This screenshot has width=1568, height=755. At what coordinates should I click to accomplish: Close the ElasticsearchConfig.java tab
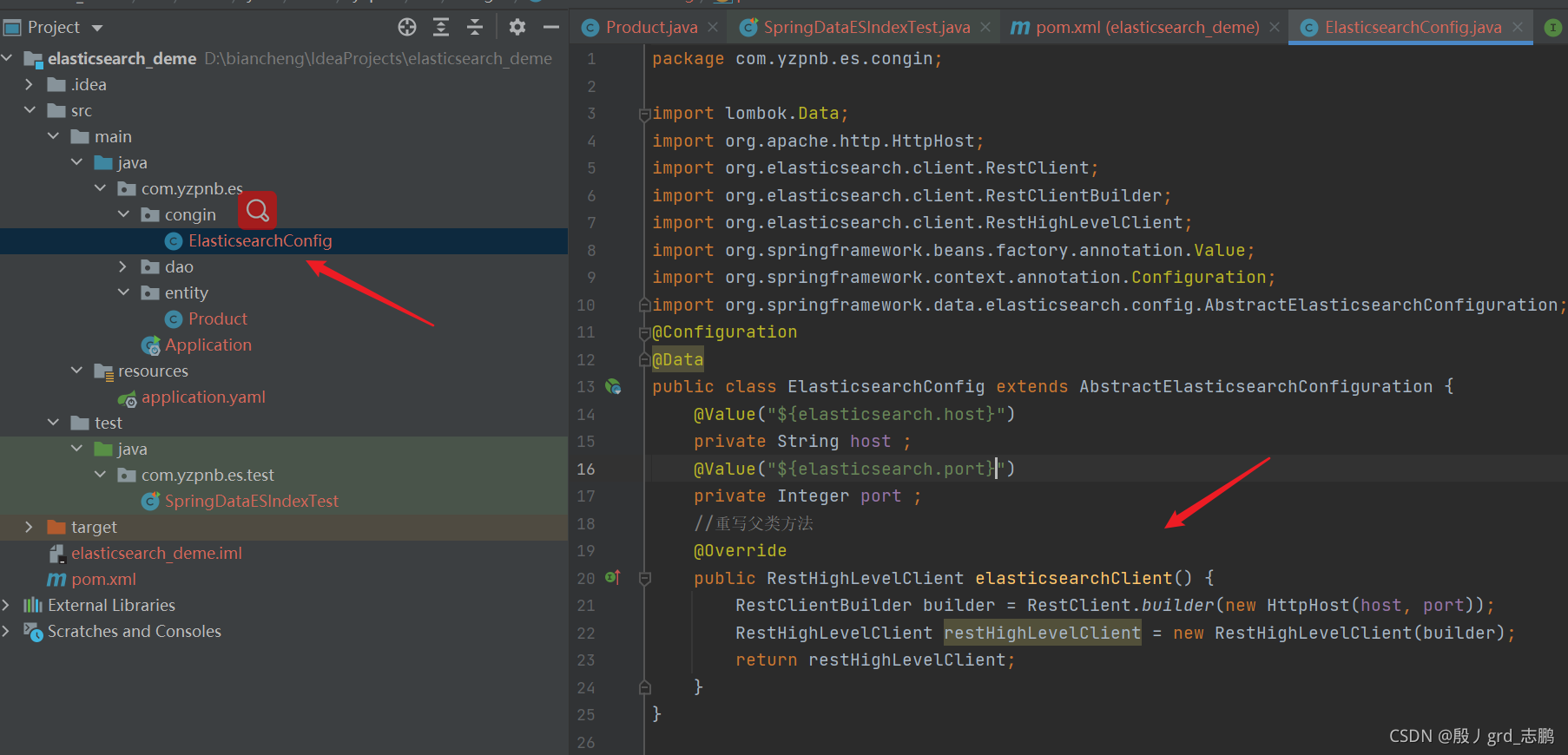coord(1518,27)
